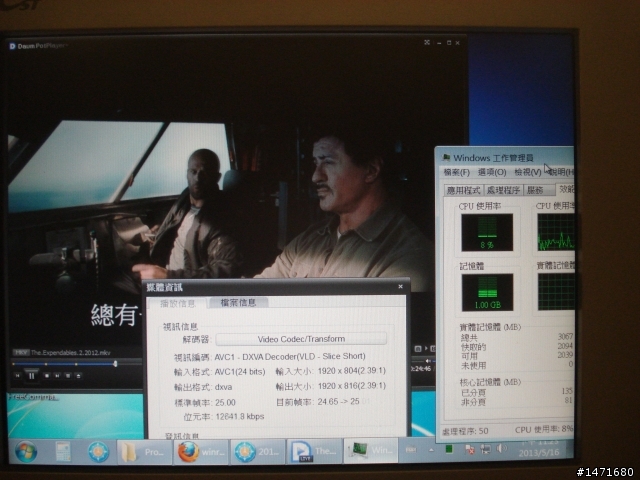640x480 pixels.
Task: Click the green CPU meter tray icon
Action: point(449,449)
